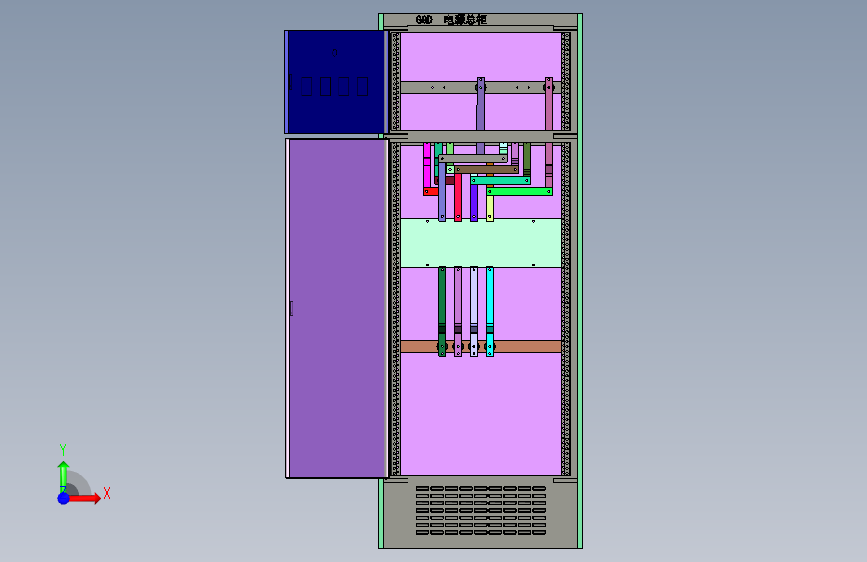The height and width of the screenshot is (562, 867).
Task: Select the blue-violet vertical busbar
Action: tap(474, 202)
